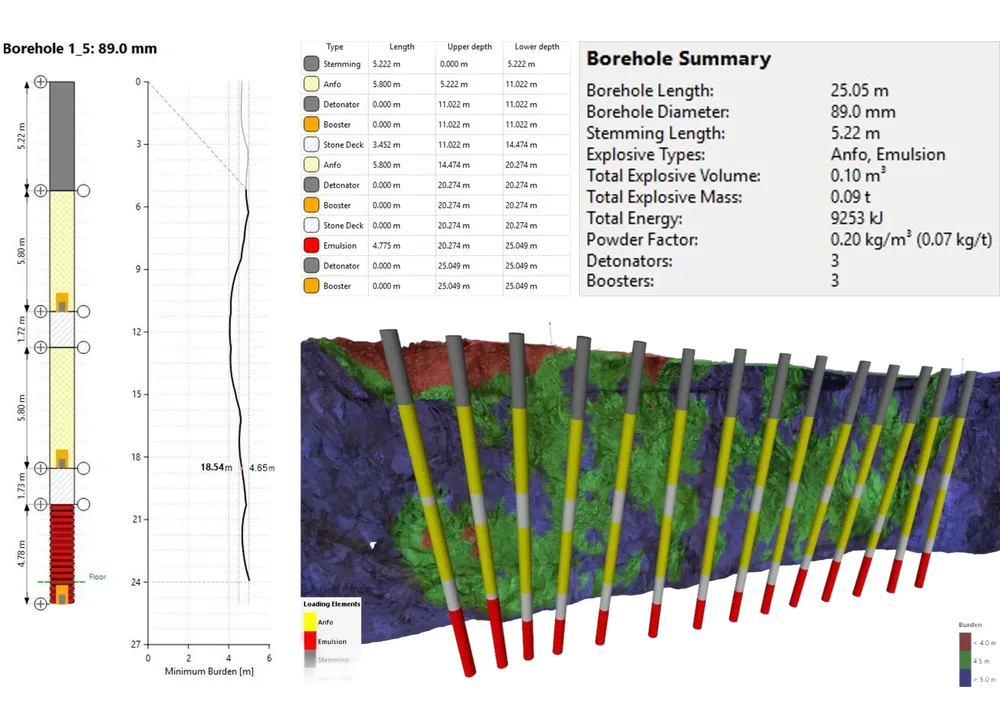Select the hatched upper stone deck segment
Screen dimensions: 1000x728
click(62, 330)
